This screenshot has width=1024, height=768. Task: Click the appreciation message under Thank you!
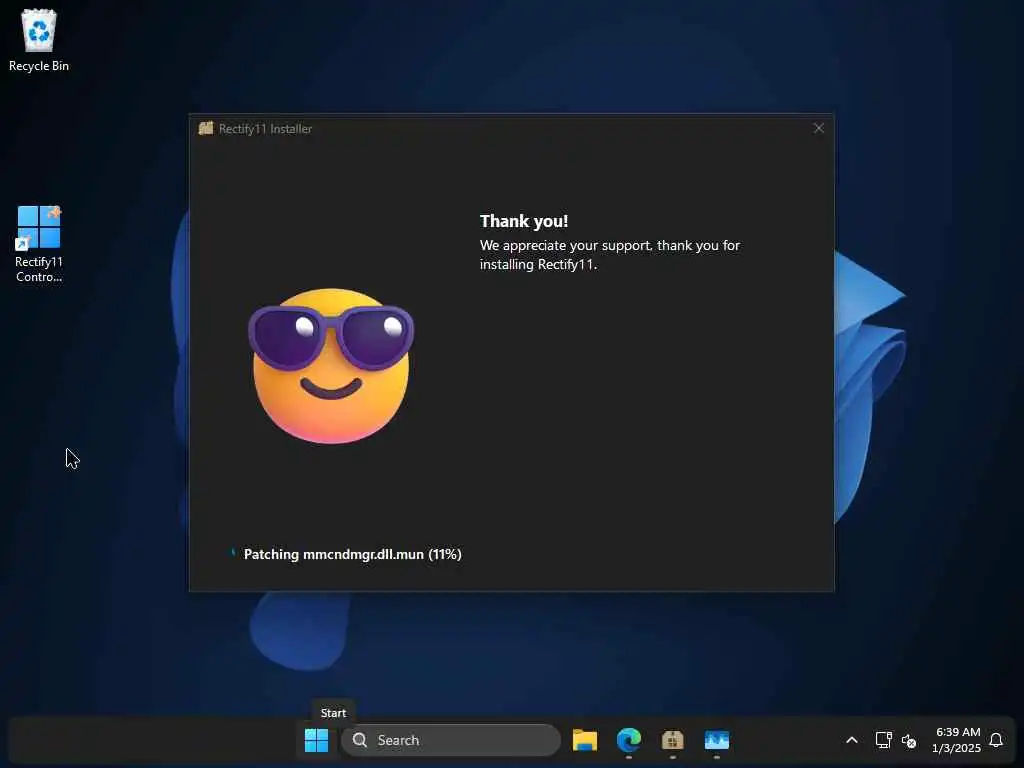point(610,255)
